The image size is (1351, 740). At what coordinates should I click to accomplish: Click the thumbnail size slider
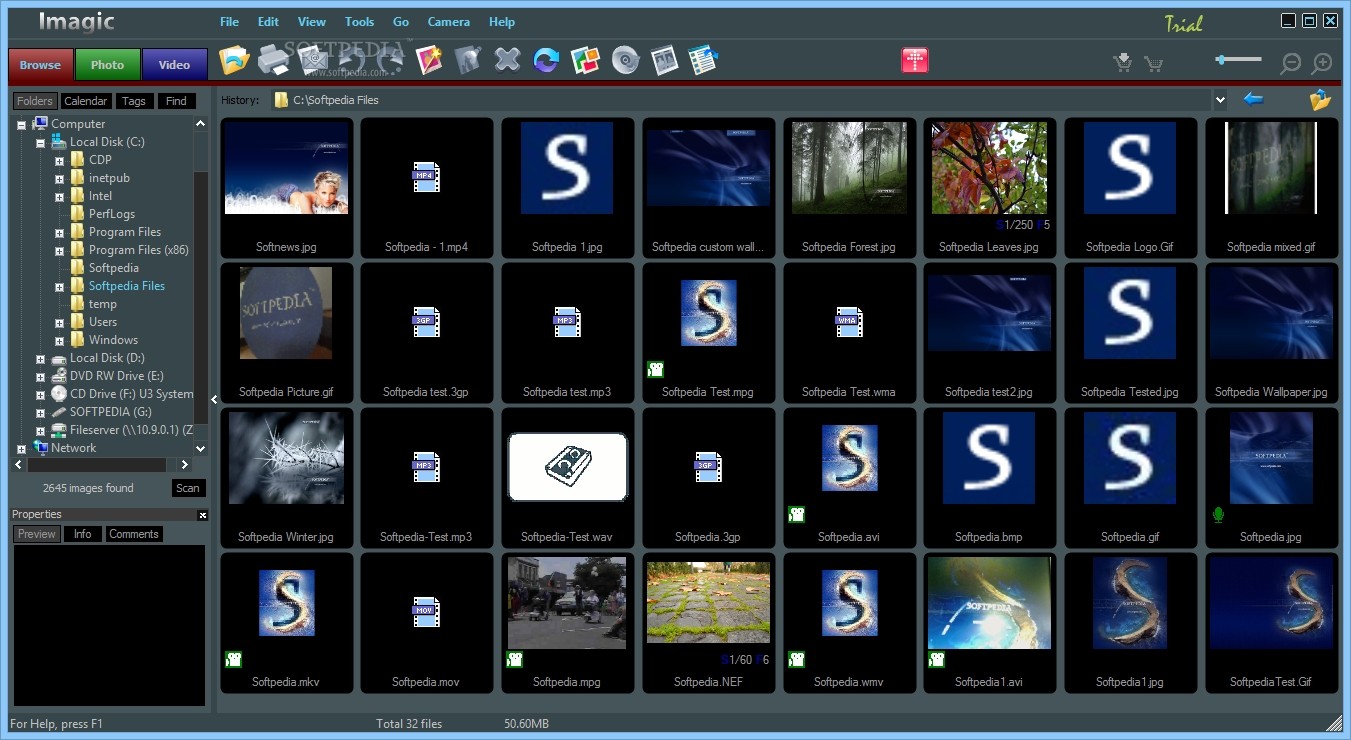pos(1238,60)
